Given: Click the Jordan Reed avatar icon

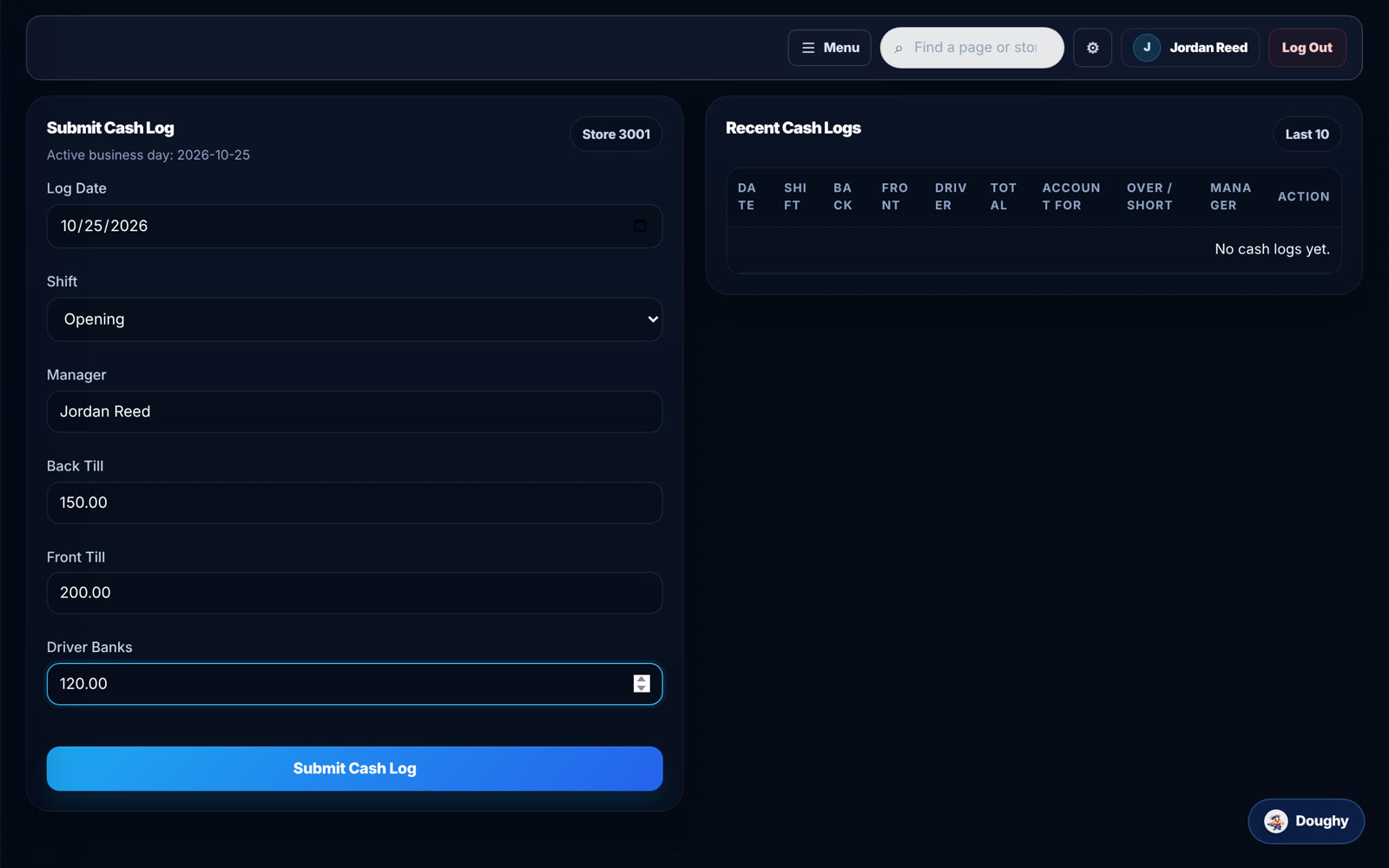Looking at the screenshot, I should coord(1147,48).
